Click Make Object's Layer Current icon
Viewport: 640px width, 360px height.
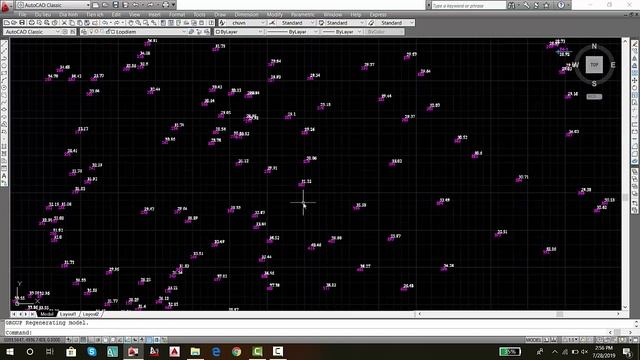click(x=191, y=31)
